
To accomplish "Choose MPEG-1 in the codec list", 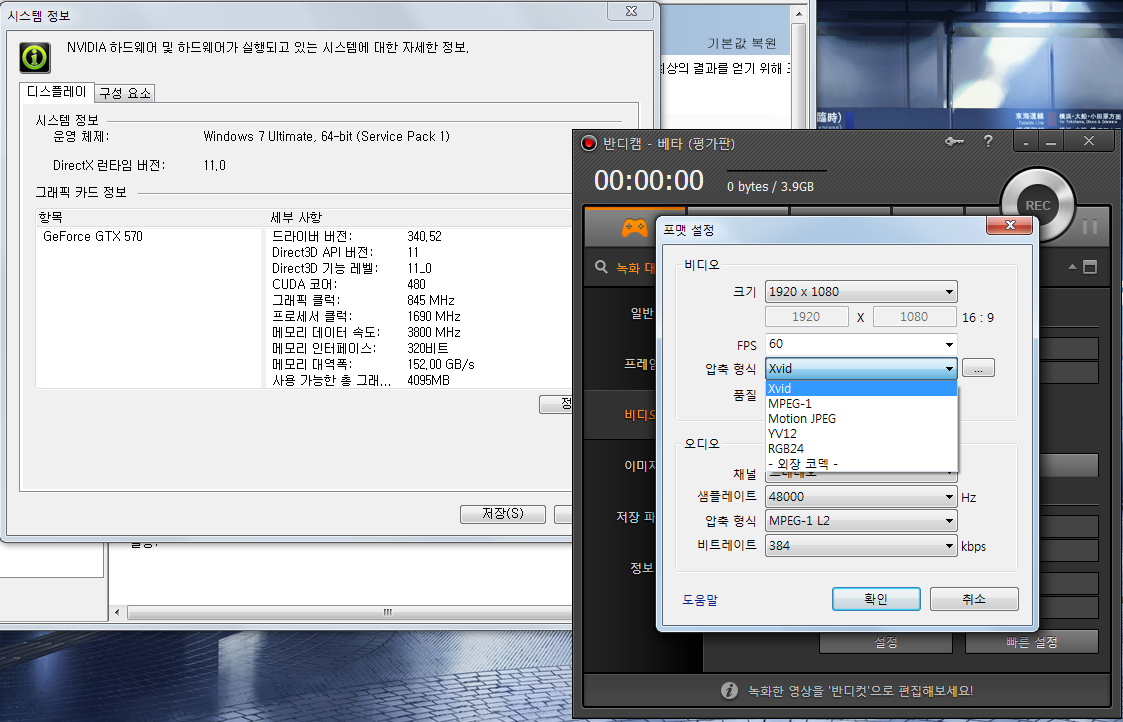I will tap(861, 403).
